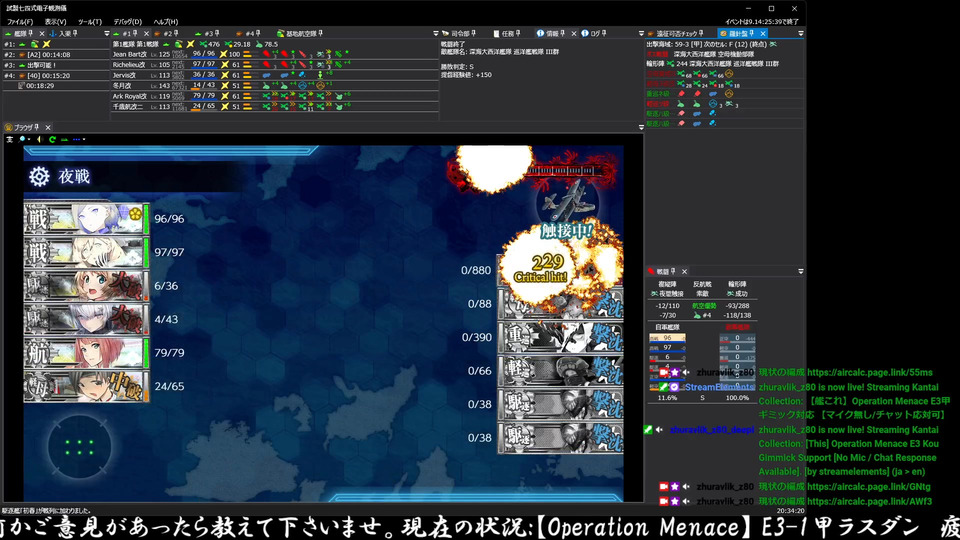Screen dimensions: 960x540
Task: Open the デバッグ(D) menu
Action: click(x=127, y=21)
